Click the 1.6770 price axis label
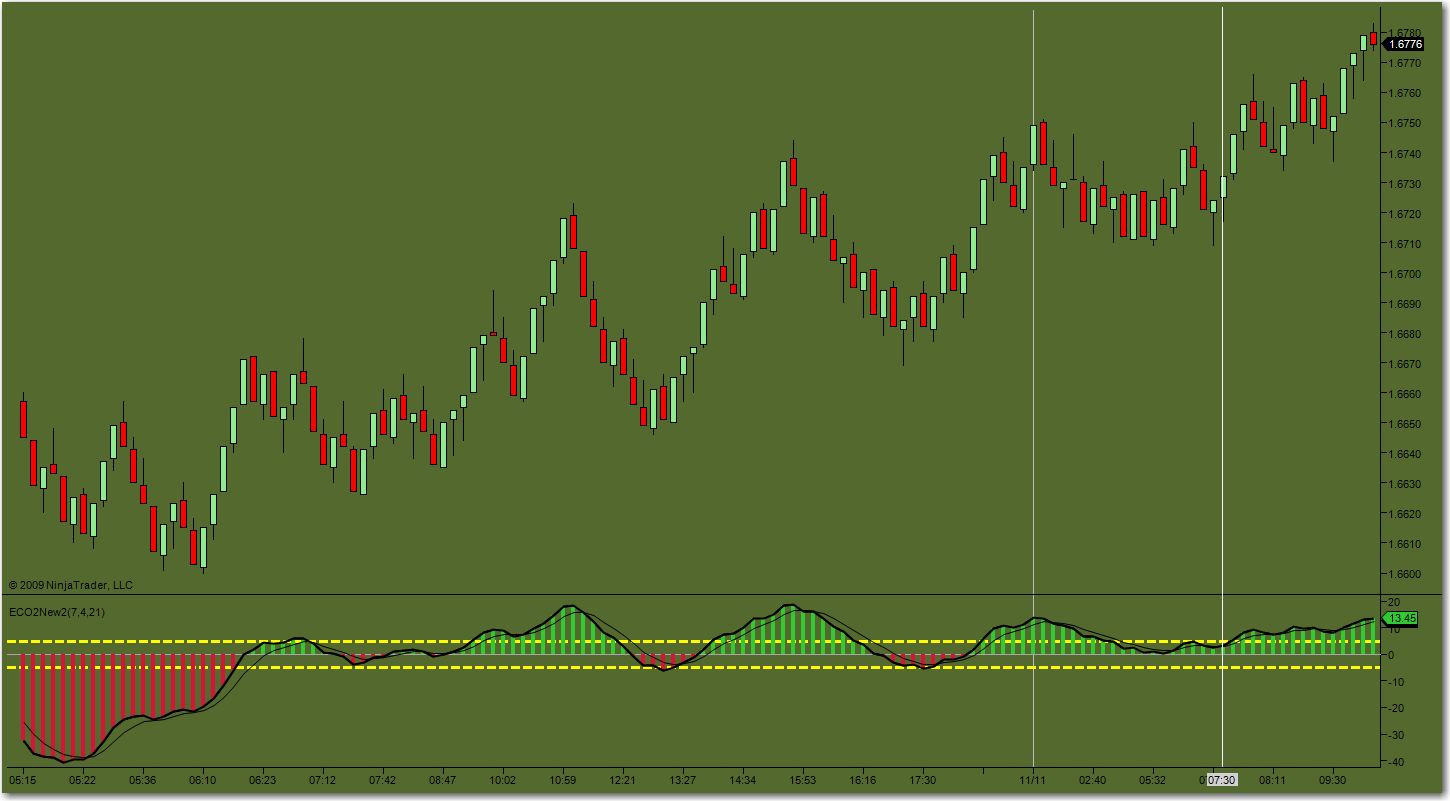Screen dimensions: 1450x801 1405,63
